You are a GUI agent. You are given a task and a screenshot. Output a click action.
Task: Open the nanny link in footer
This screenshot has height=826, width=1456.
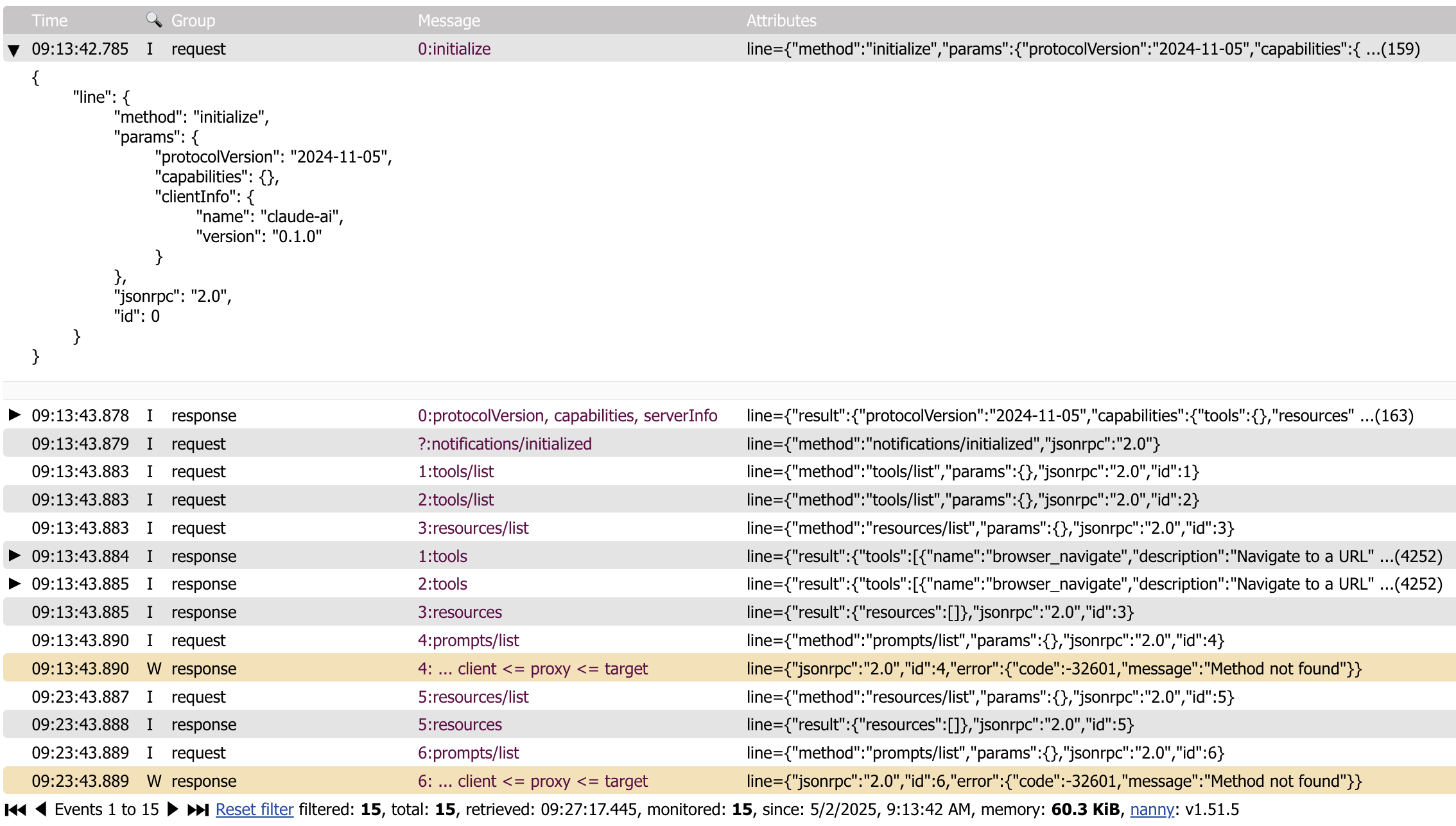coord(1152,809)
